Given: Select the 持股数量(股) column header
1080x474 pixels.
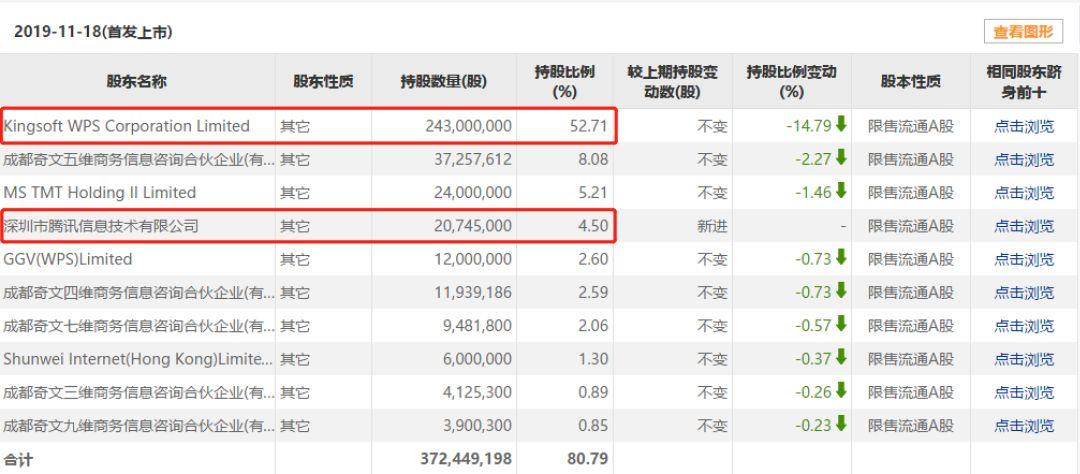Looking at the screenshot, I should click(x=443, y=82).
